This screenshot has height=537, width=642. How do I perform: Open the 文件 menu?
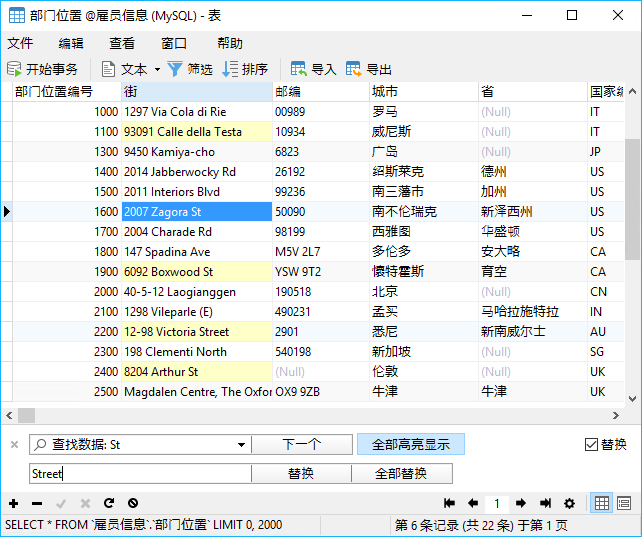(20, 43)
